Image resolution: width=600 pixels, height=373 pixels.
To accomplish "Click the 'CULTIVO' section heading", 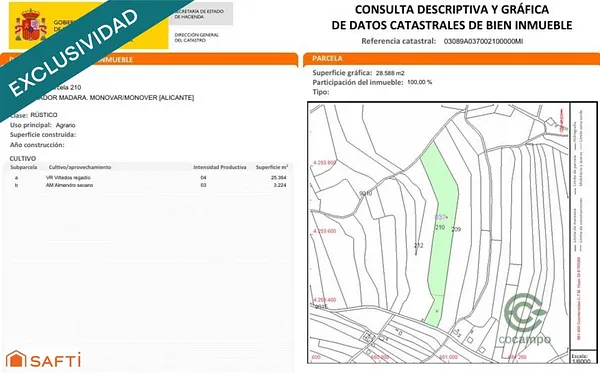I will [x=23, y=158].
